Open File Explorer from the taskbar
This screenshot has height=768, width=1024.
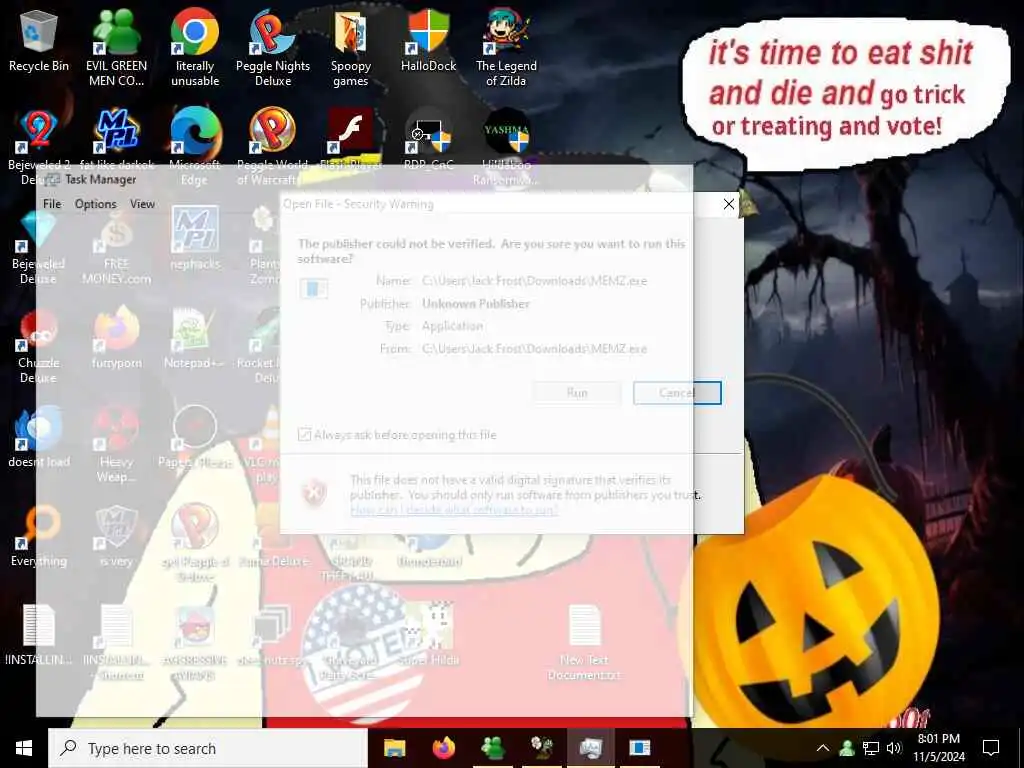tap(394, 748)
